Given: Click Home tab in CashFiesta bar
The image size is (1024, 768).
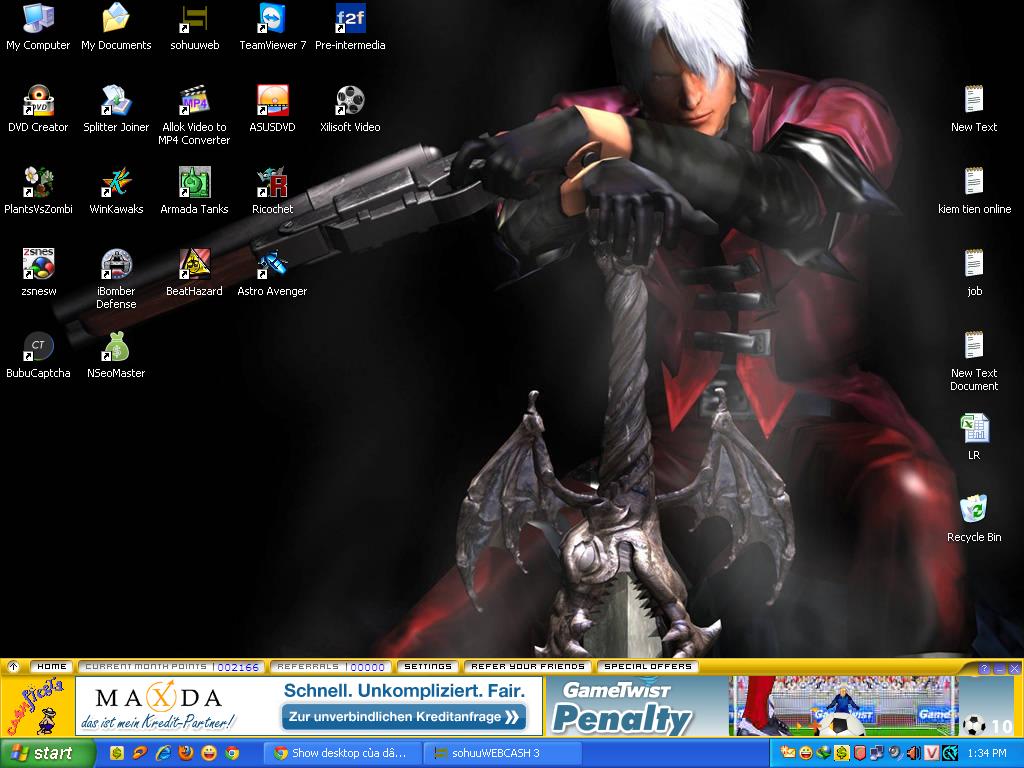Looking at the screenshot, I should point(52,667).
